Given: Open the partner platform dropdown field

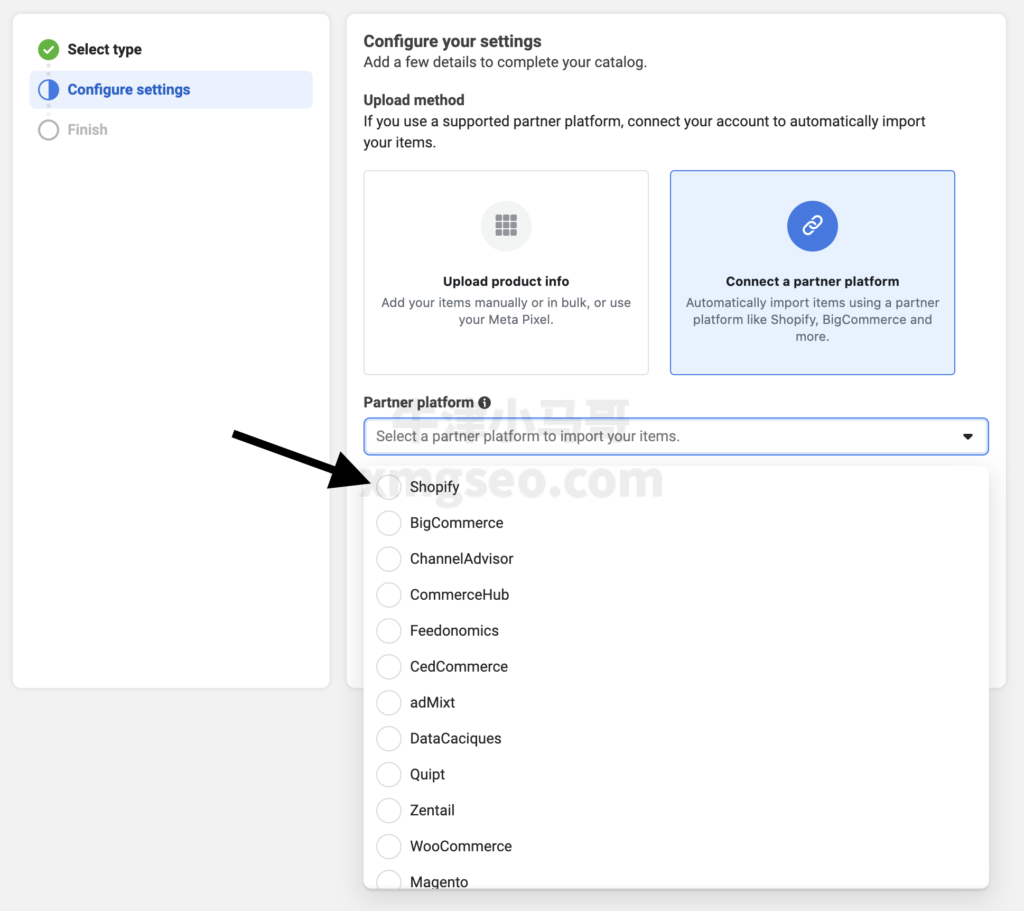Looking at the screenshot, I should (676, 436).
